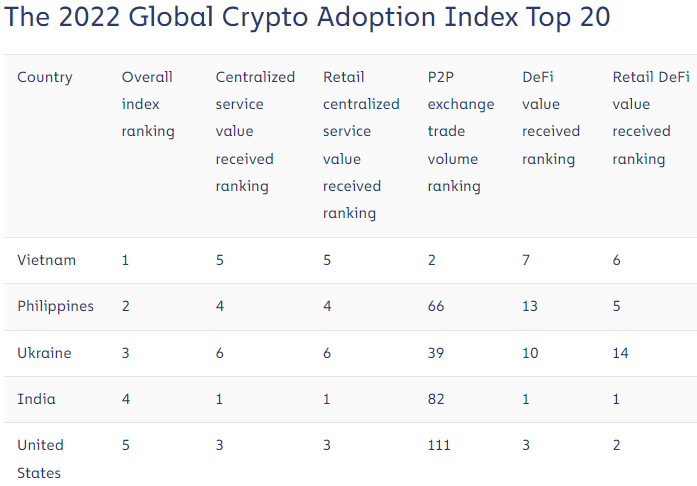Select the India country cell
This screenshot has height=486, width=697.
pyautogui.click(x=36, y=399)
